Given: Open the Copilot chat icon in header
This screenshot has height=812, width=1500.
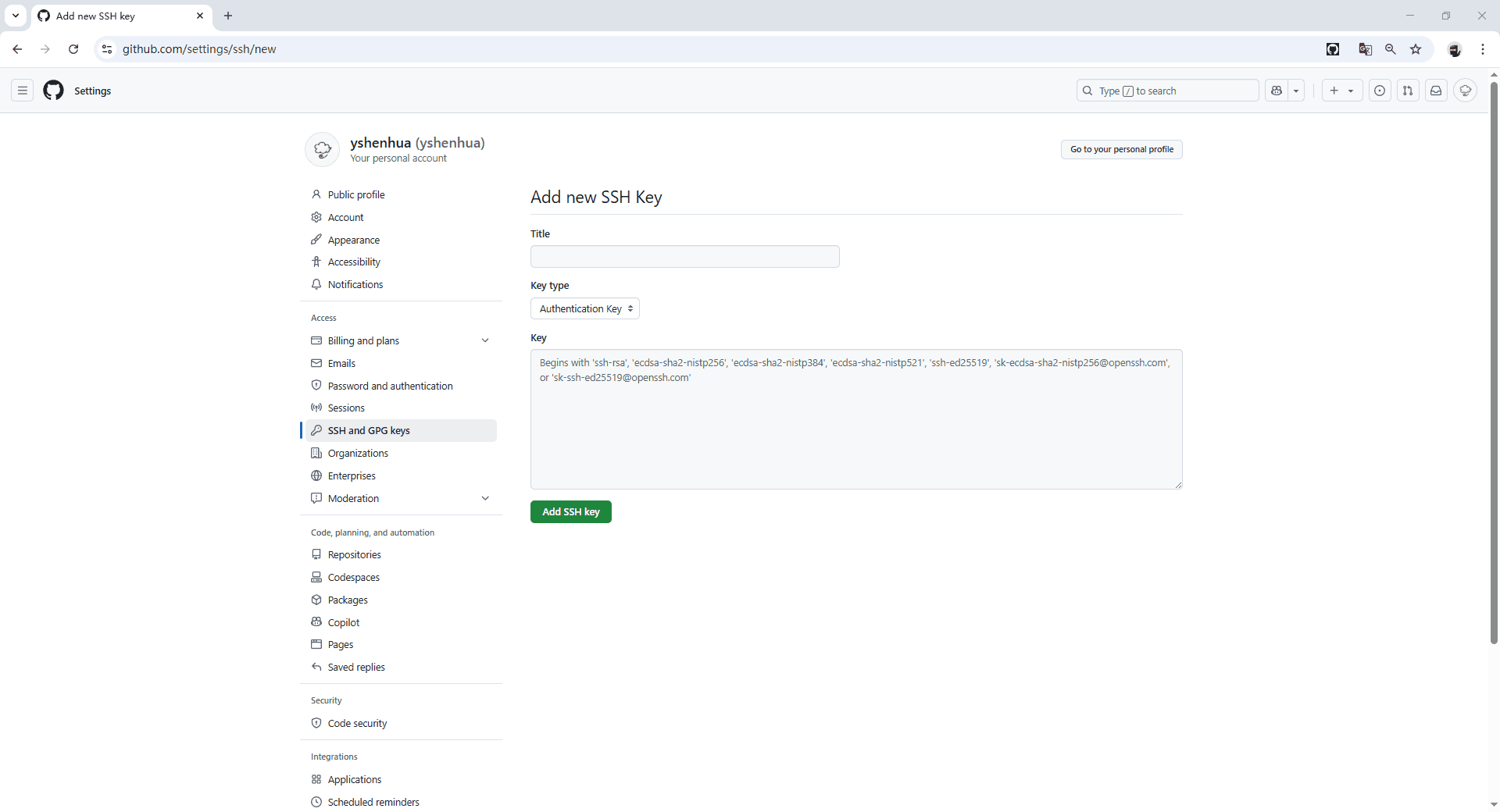Looking at the screenshot, I should coord(1277,91).
